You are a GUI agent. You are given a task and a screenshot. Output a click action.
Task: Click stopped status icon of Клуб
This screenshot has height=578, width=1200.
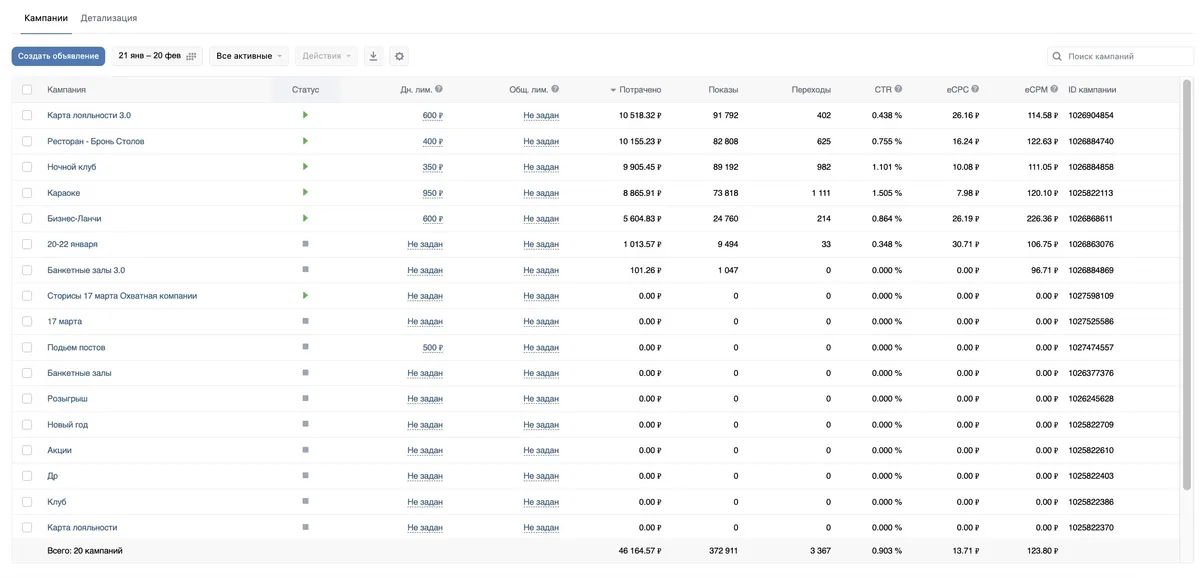pos(305,501)
